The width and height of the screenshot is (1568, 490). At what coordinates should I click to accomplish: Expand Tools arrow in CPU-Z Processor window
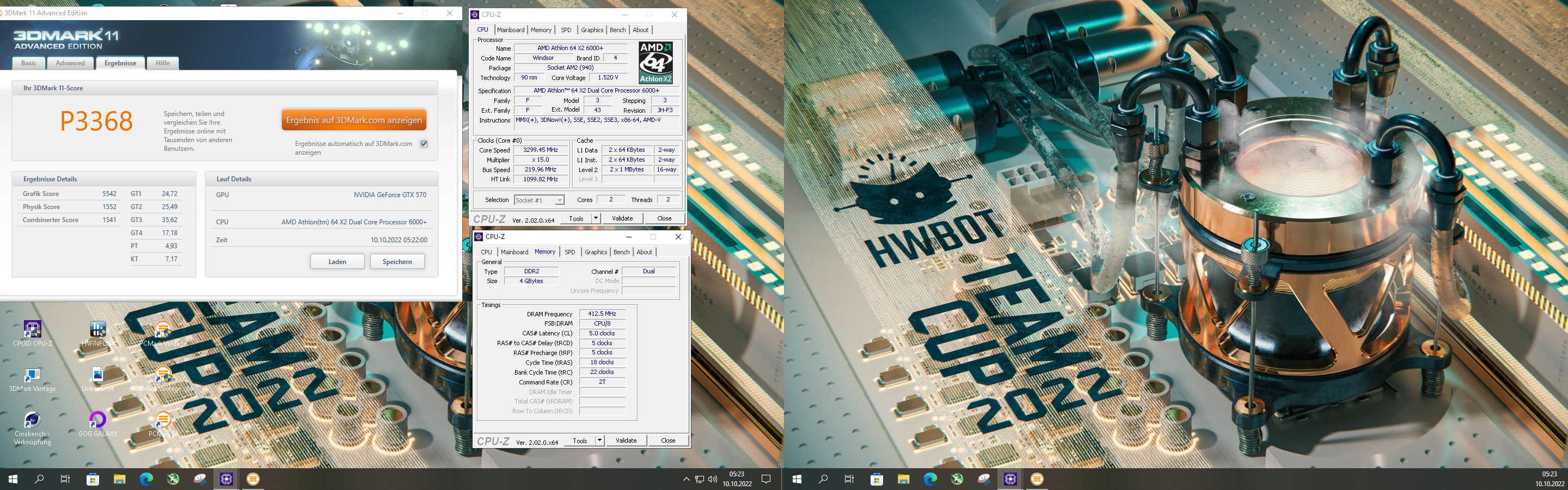click(x=595, y=218)
